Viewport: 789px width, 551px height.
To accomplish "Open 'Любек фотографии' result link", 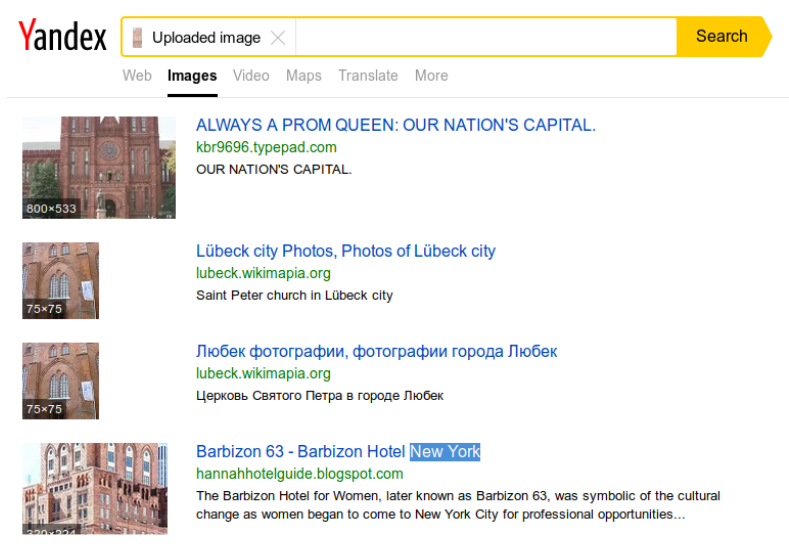I will pyautogui.click(x=376, y=351).
